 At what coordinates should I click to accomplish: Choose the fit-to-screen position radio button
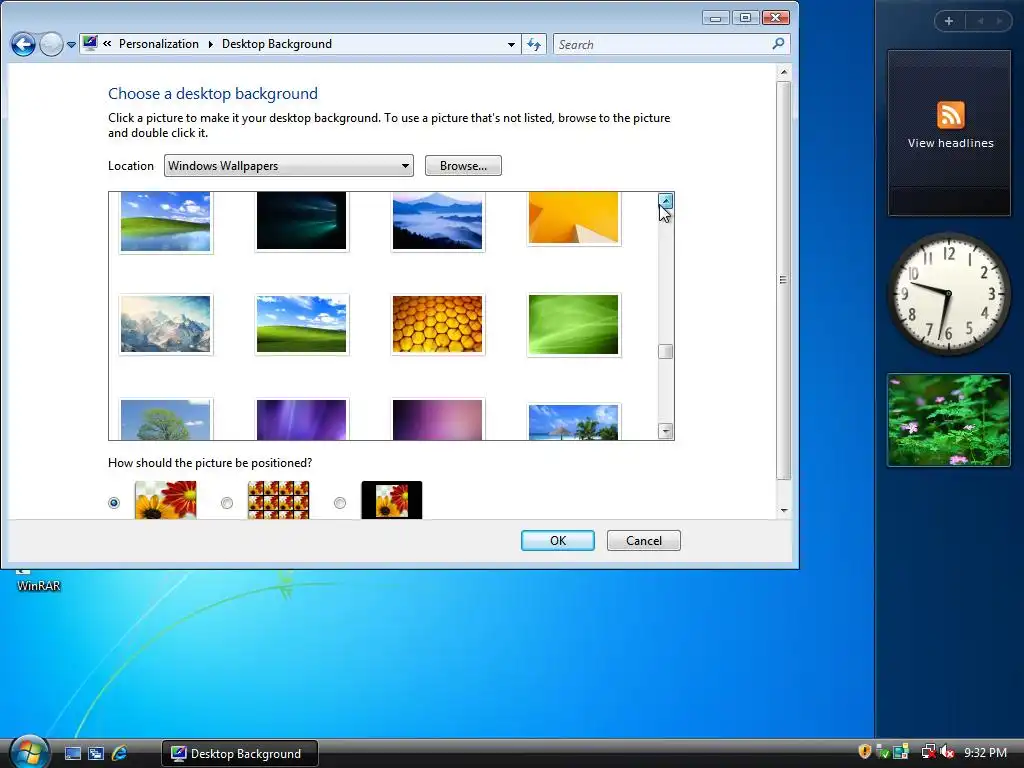[x=114, y=503]
